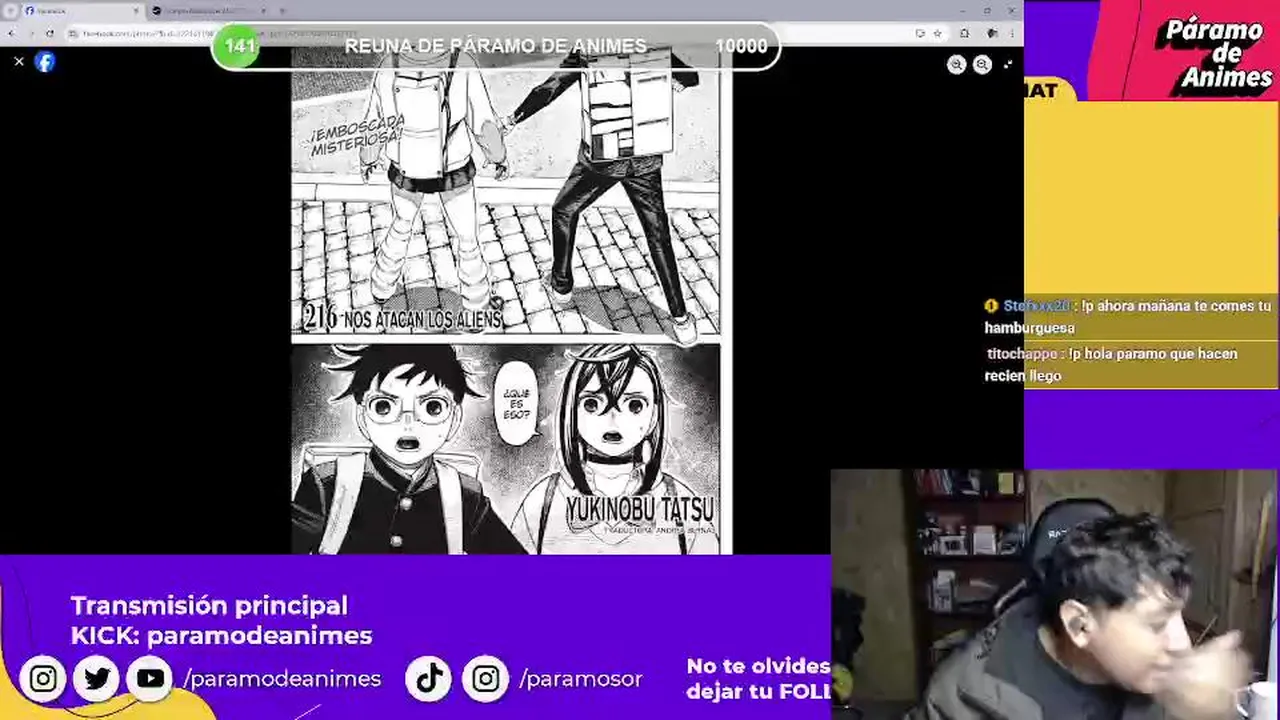The image size is (1280, 720).
Task: Click the YouTube icon in the banner
Action: point(150,679)
